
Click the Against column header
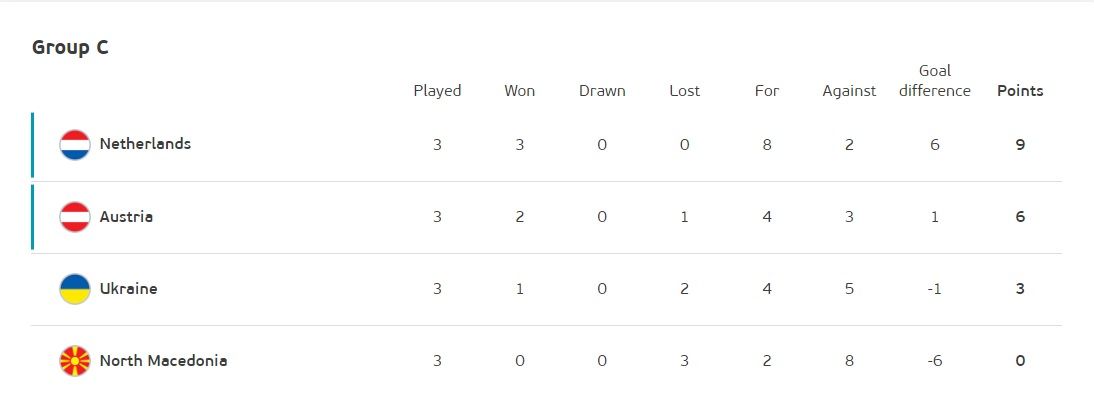pyautogui.click(x=849, y=91)
